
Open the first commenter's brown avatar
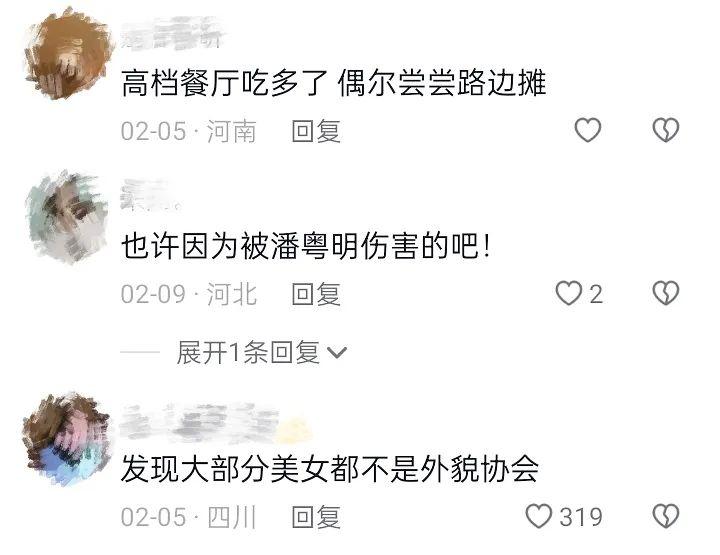pyautogui.click(x=68, y=54)
